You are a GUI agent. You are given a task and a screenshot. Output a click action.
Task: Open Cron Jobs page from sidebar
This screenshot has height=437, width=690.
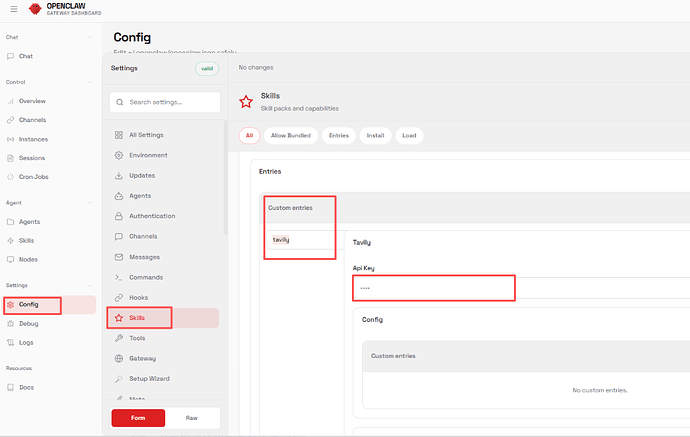(49, 177)
